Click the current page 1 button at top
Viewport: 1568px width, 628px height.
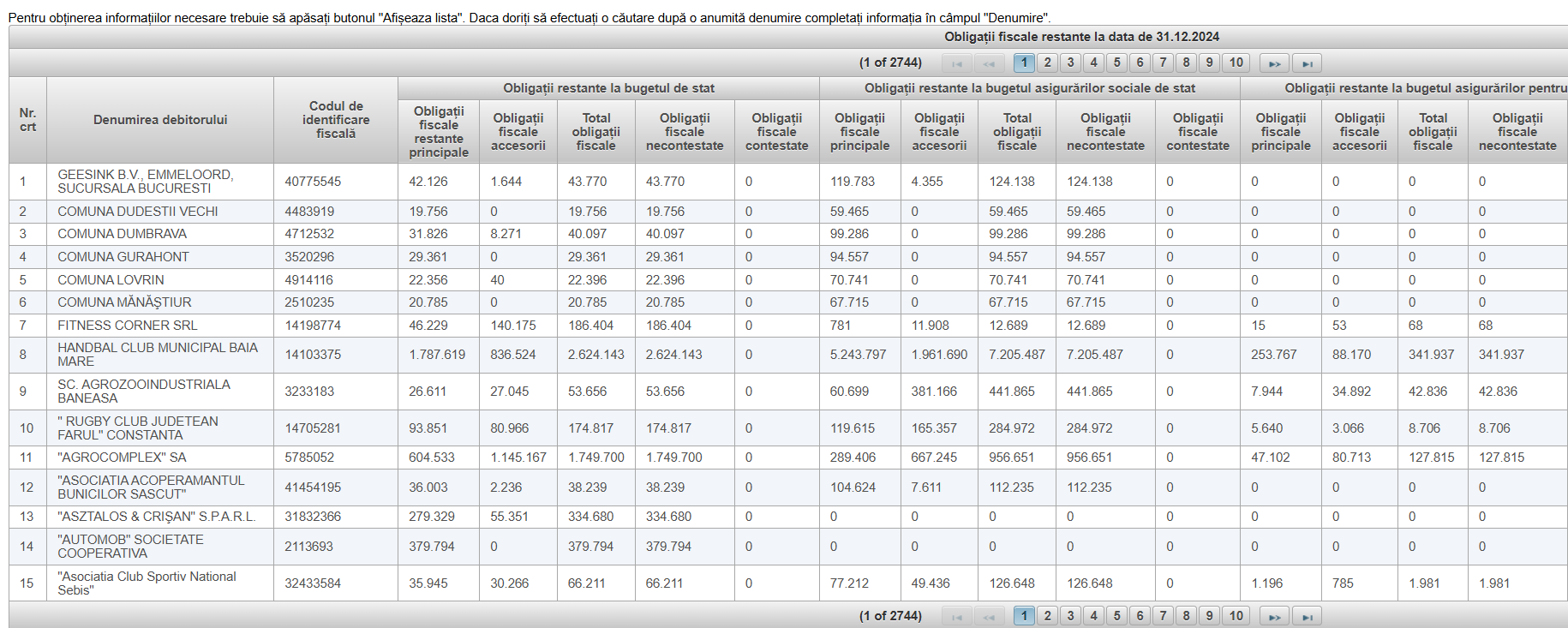[1024, 63]
